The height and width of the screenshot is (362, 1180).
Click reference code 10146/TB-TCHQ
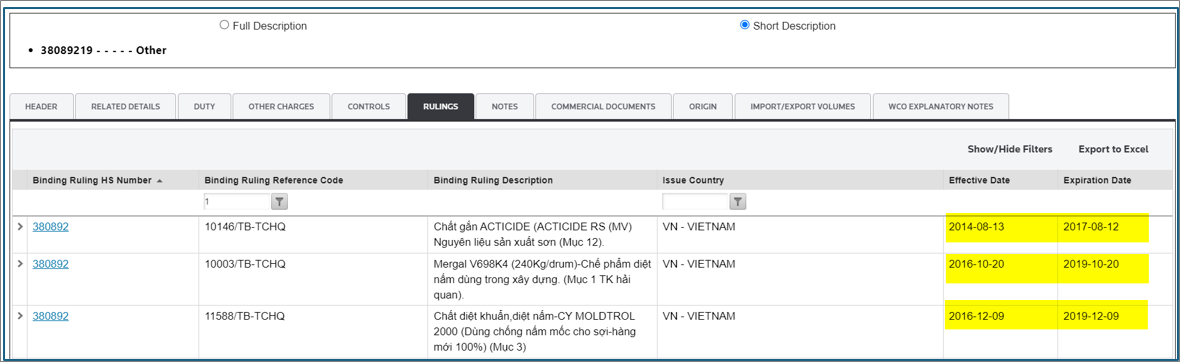(245, 227)
